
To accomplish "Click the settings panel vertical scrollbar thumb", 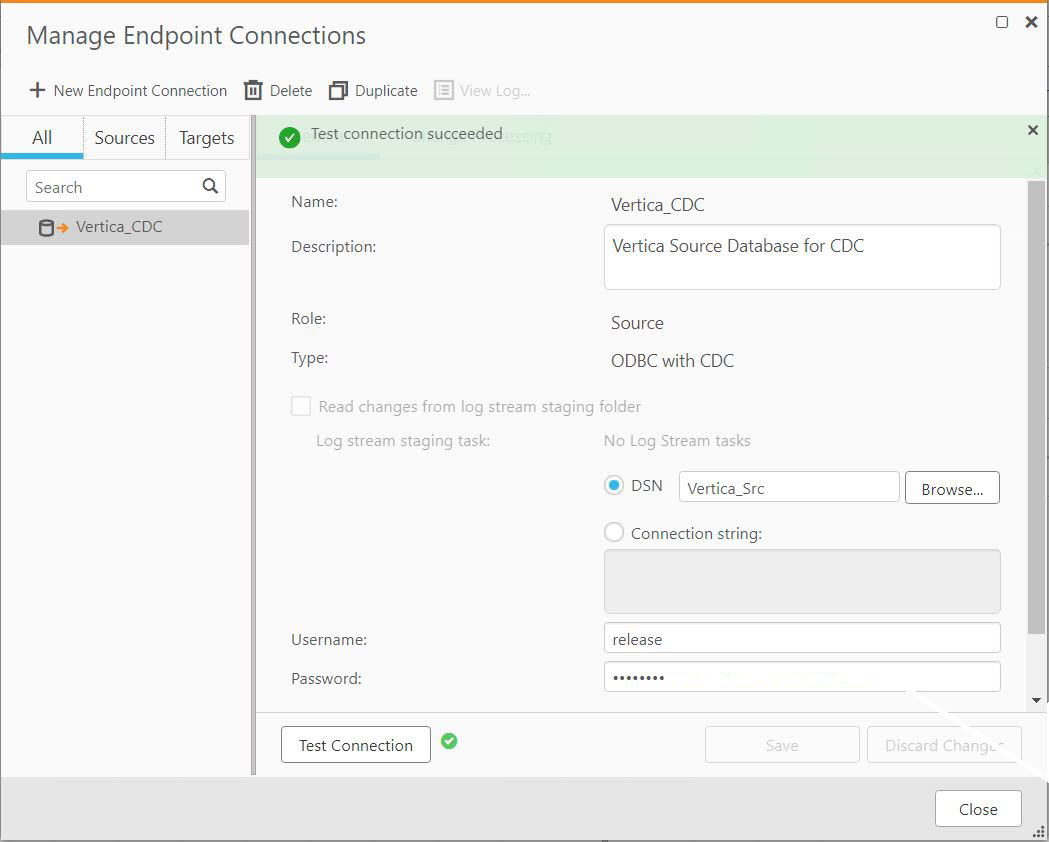I will point(1036,407).
